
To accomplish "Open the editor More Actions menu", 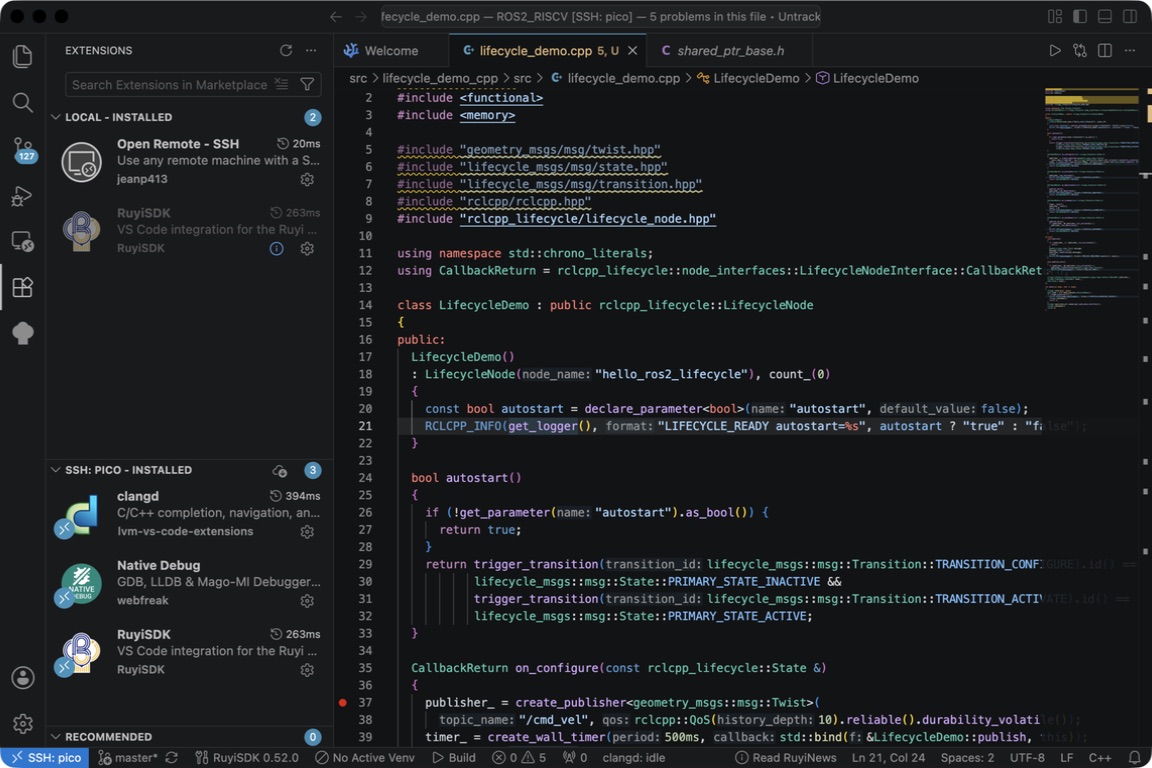I will pyautogui.click(x=1130, y=51).
